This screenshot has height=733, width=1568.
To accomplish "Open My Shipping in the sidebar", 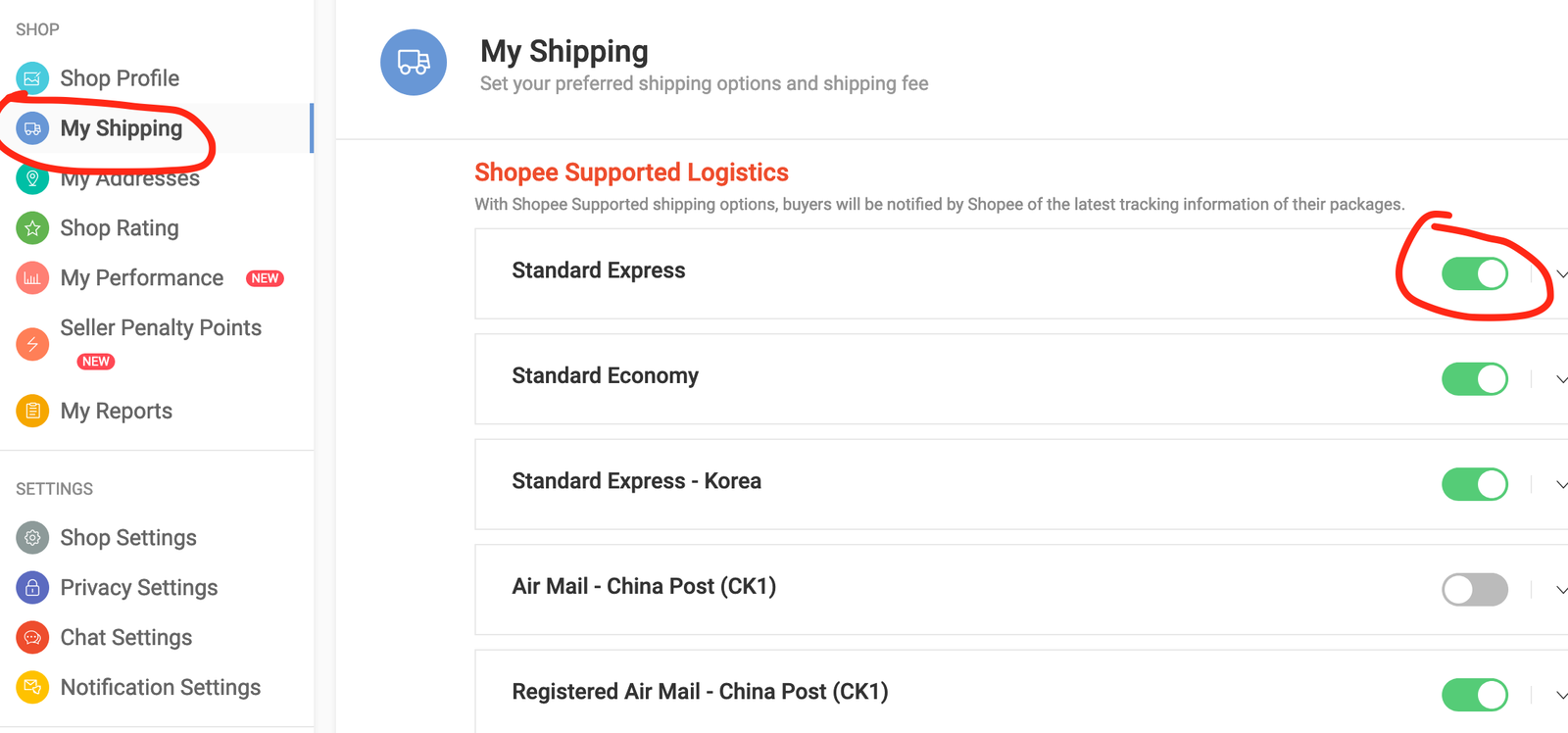I will click(x=122, y=128).
